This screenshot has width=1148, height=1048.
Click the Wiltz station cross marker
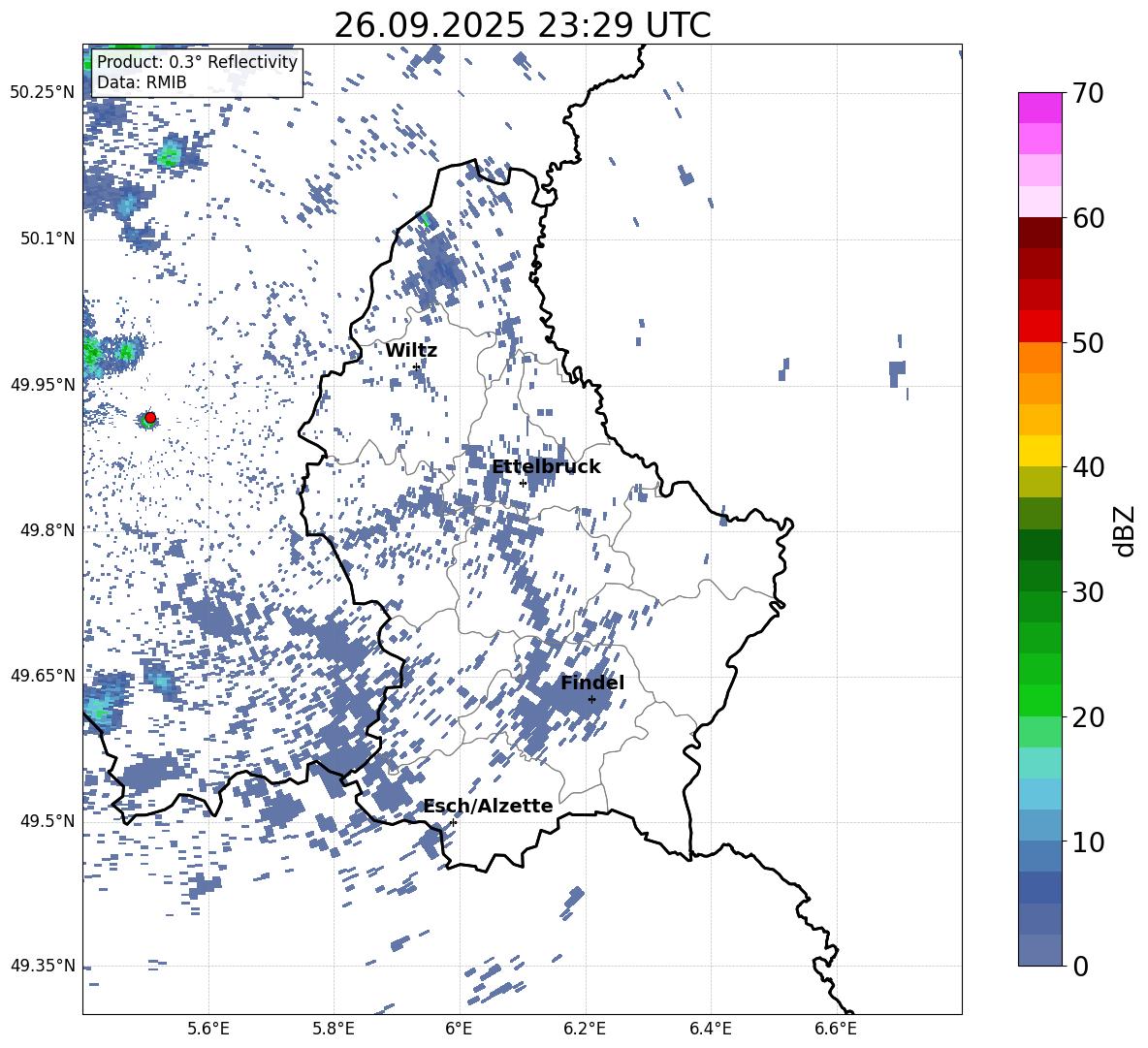tap(416, 366)
